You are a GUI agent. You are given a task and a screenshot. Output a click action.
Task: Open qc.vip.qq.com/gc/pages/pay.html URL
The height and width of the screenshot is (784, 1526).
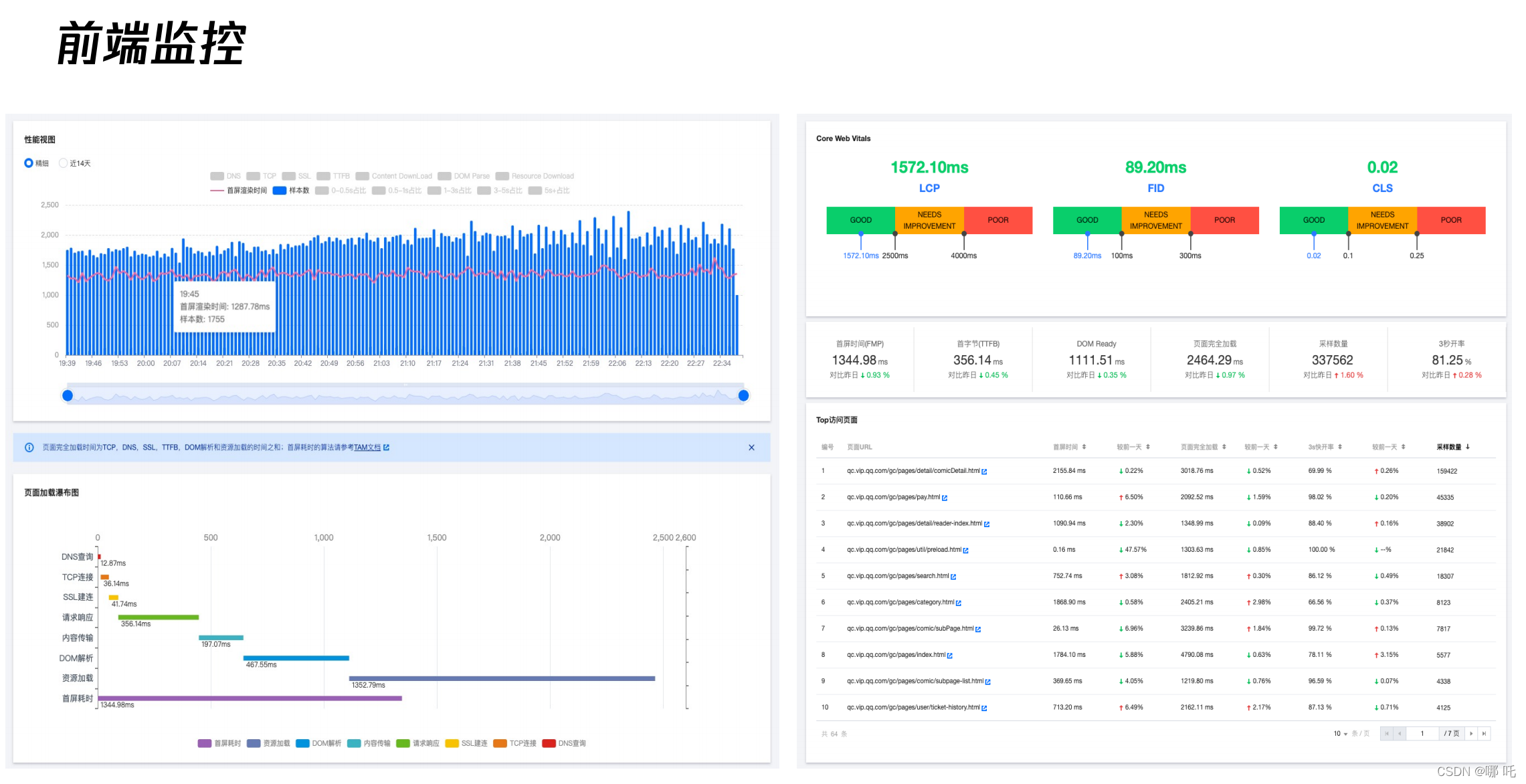point(893,497)
